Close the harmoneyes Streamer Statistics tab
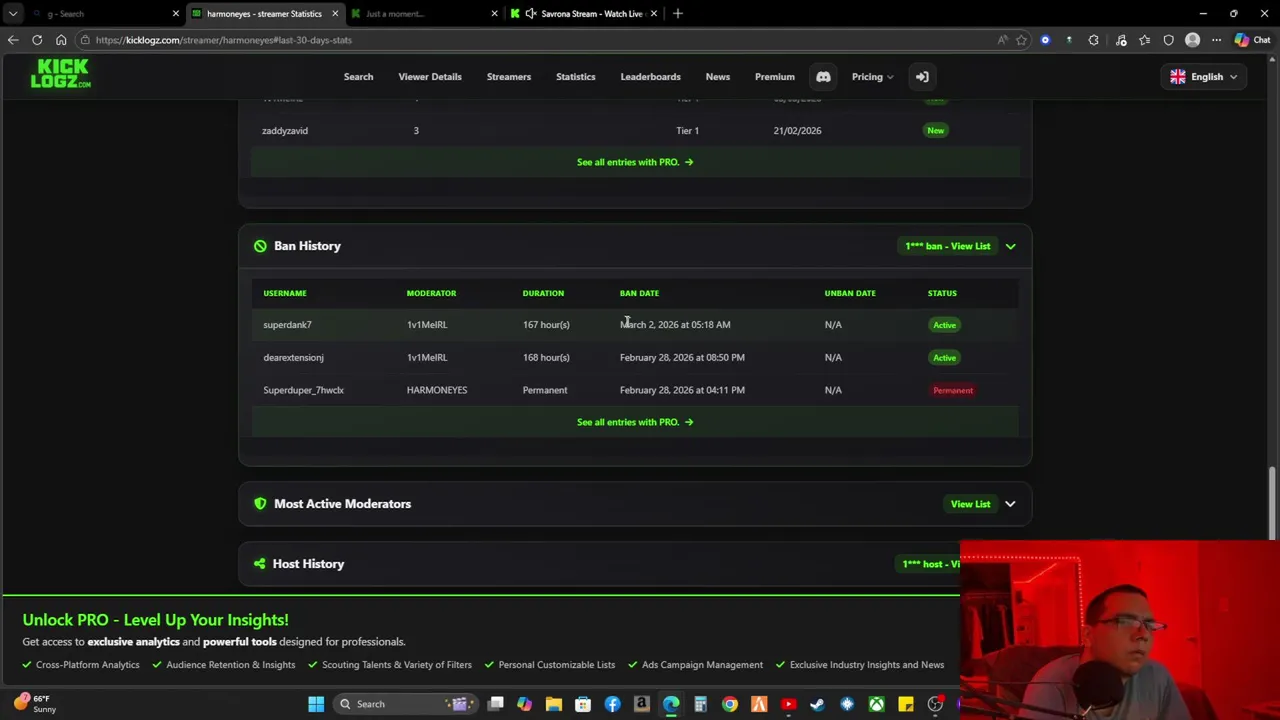This screenshot has width=1280, height=720. [335, 13]
